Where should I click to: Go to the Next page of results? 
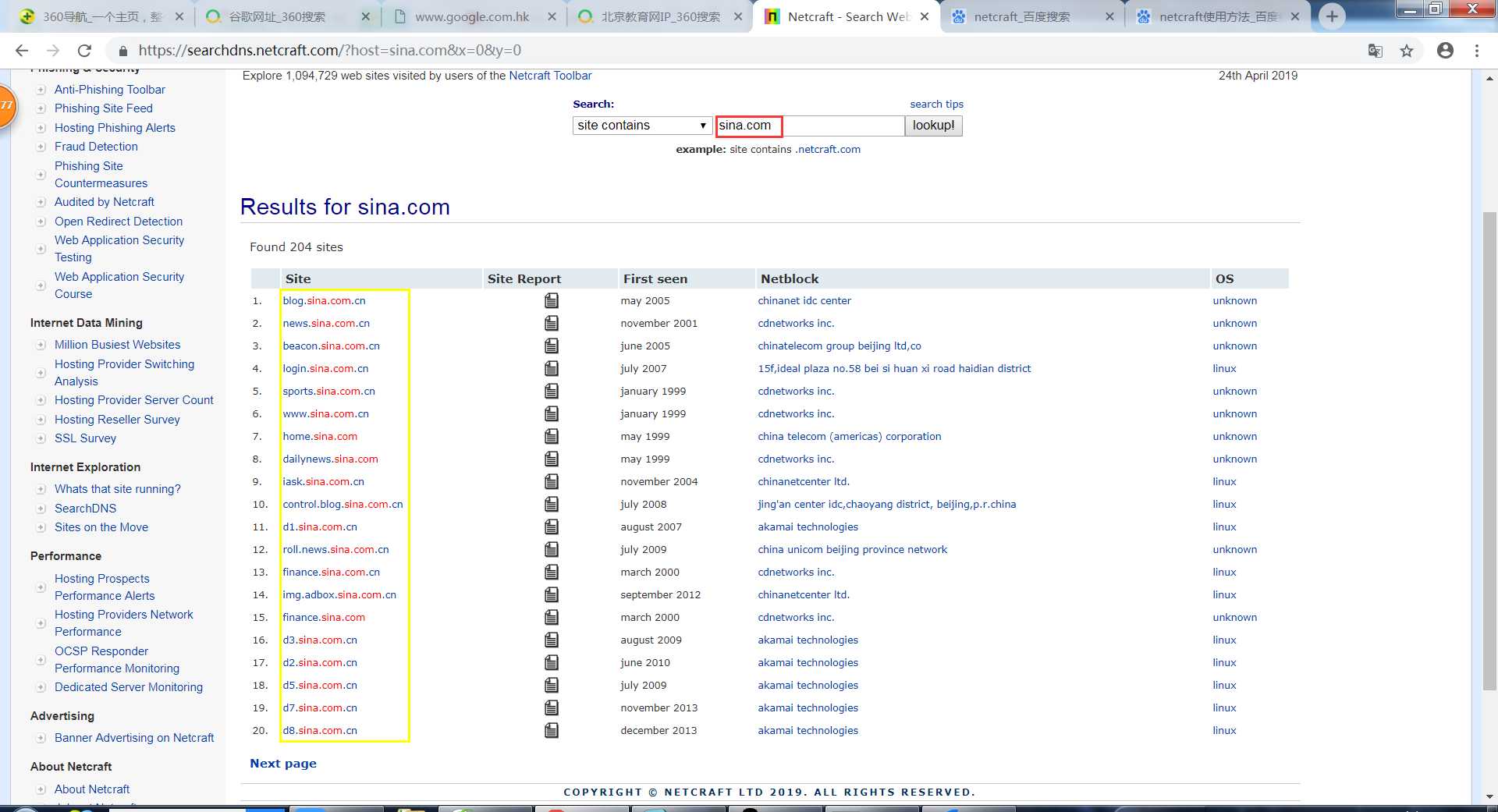point(283,764)
